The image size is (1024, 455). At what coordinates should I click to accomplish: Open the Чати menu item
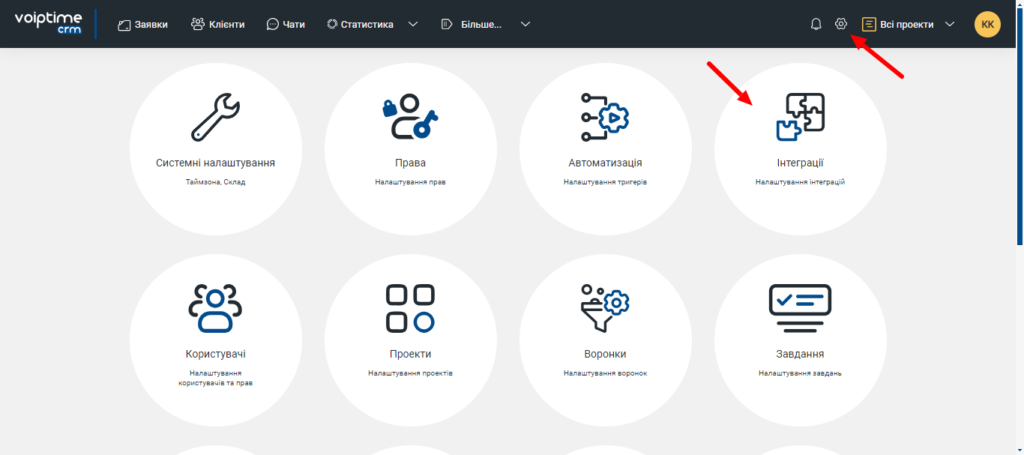click(285, 24)
